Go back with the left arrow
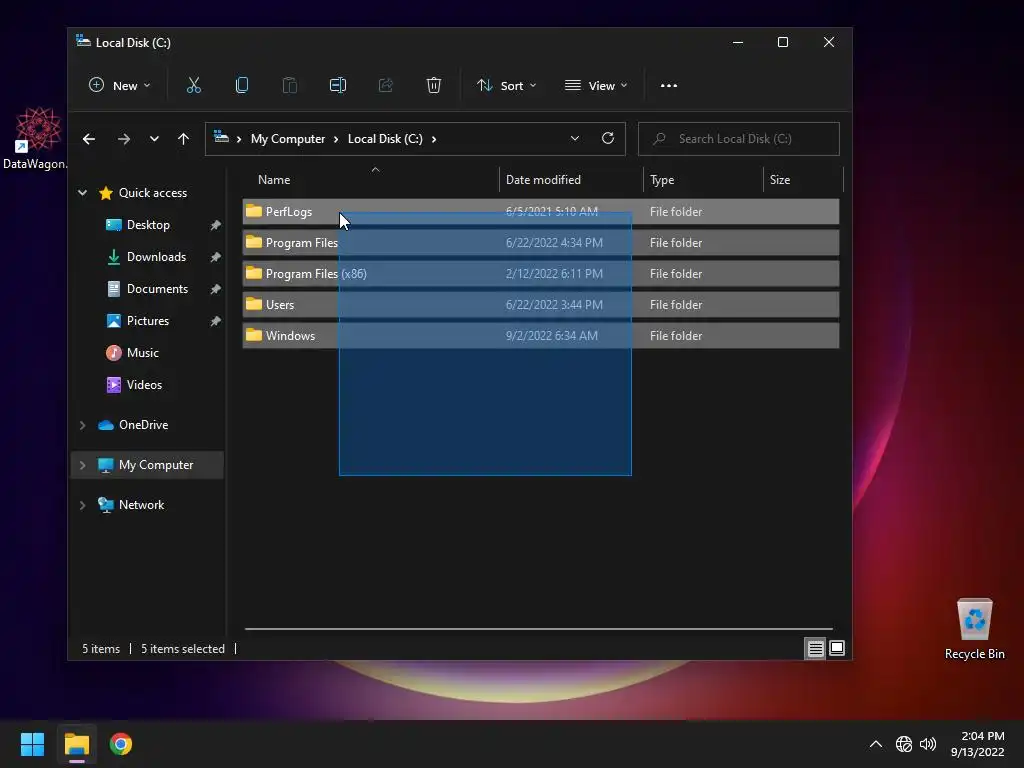Viewport: 1024px width, 768px height. coord(89,139)
